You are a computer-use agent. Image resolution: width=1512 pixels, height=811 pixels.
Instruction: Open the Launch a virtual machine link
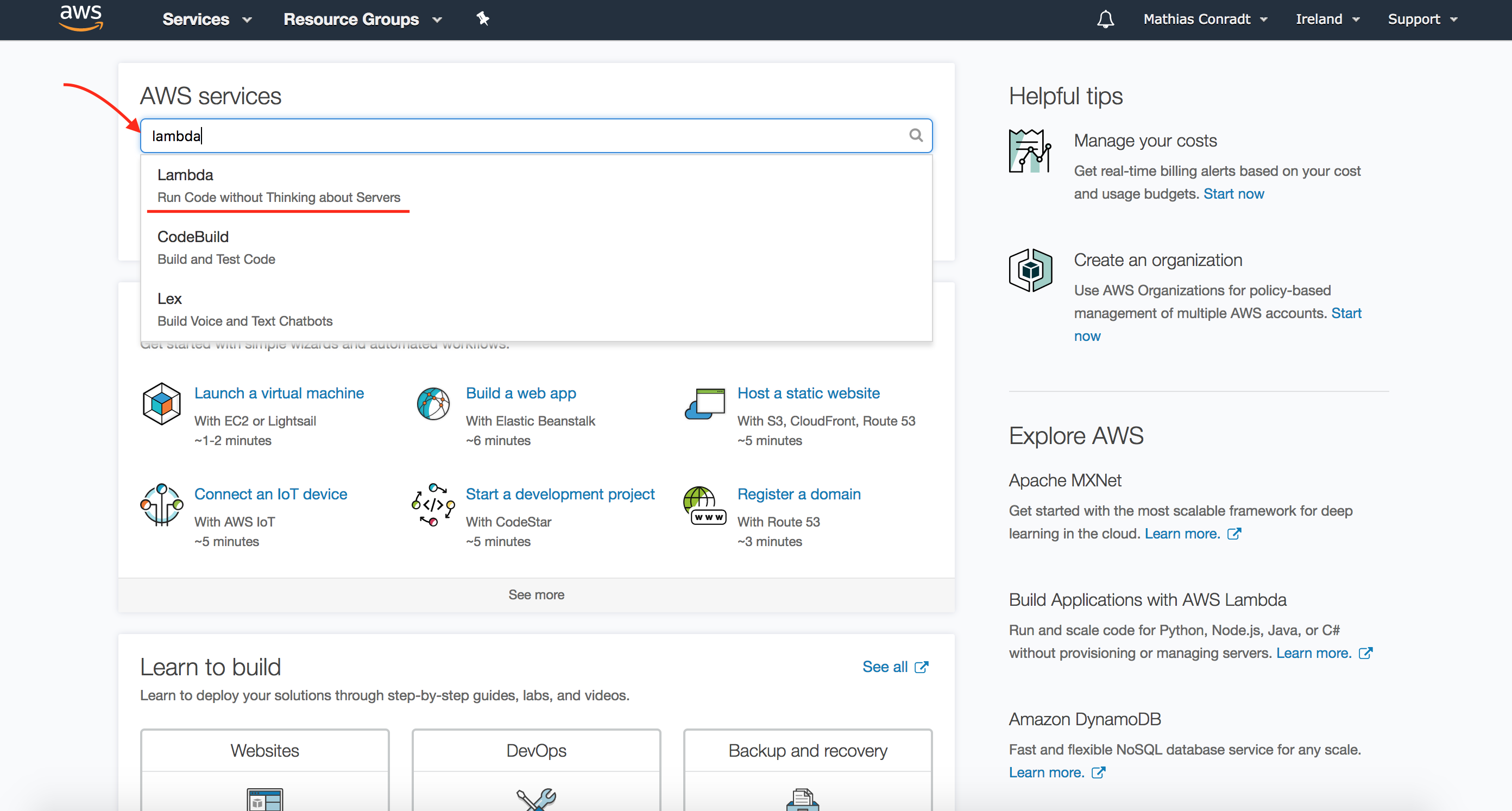coord(279,393)
